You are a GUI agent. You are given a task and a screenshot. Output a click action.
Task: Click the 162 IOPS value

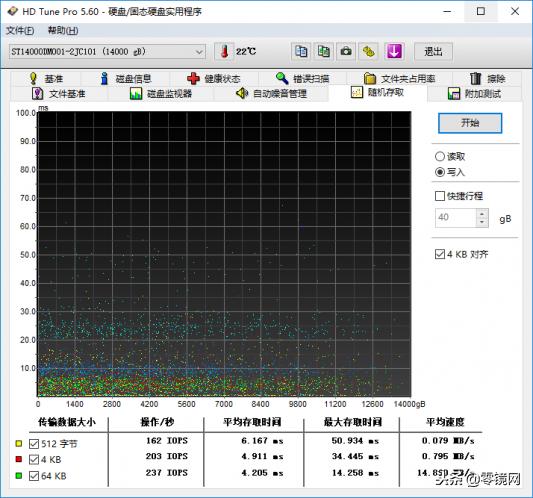click(167, 441)
